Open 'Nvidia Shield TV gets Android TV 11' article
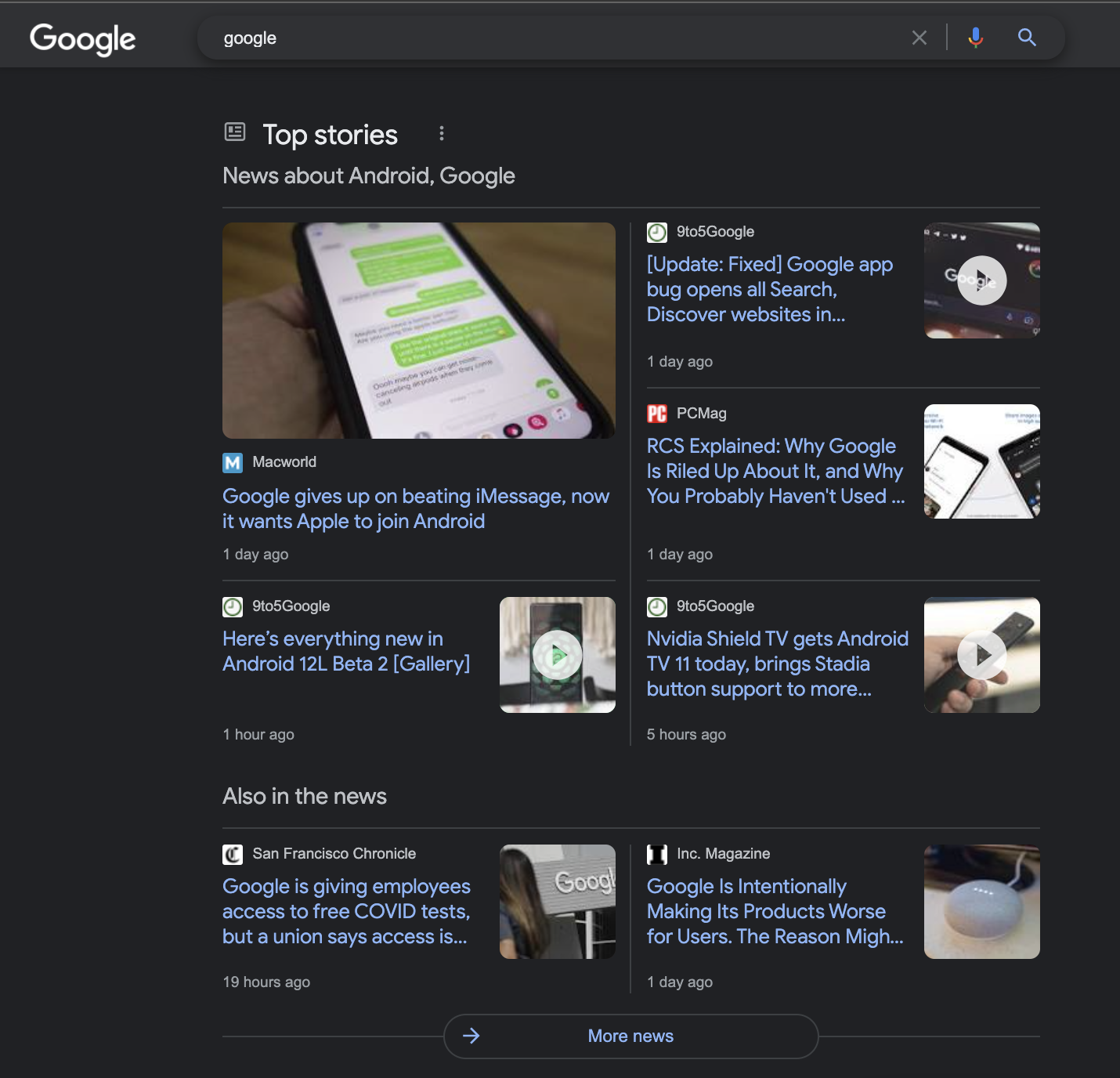The image size is (1120, 1078). point(778,664)
